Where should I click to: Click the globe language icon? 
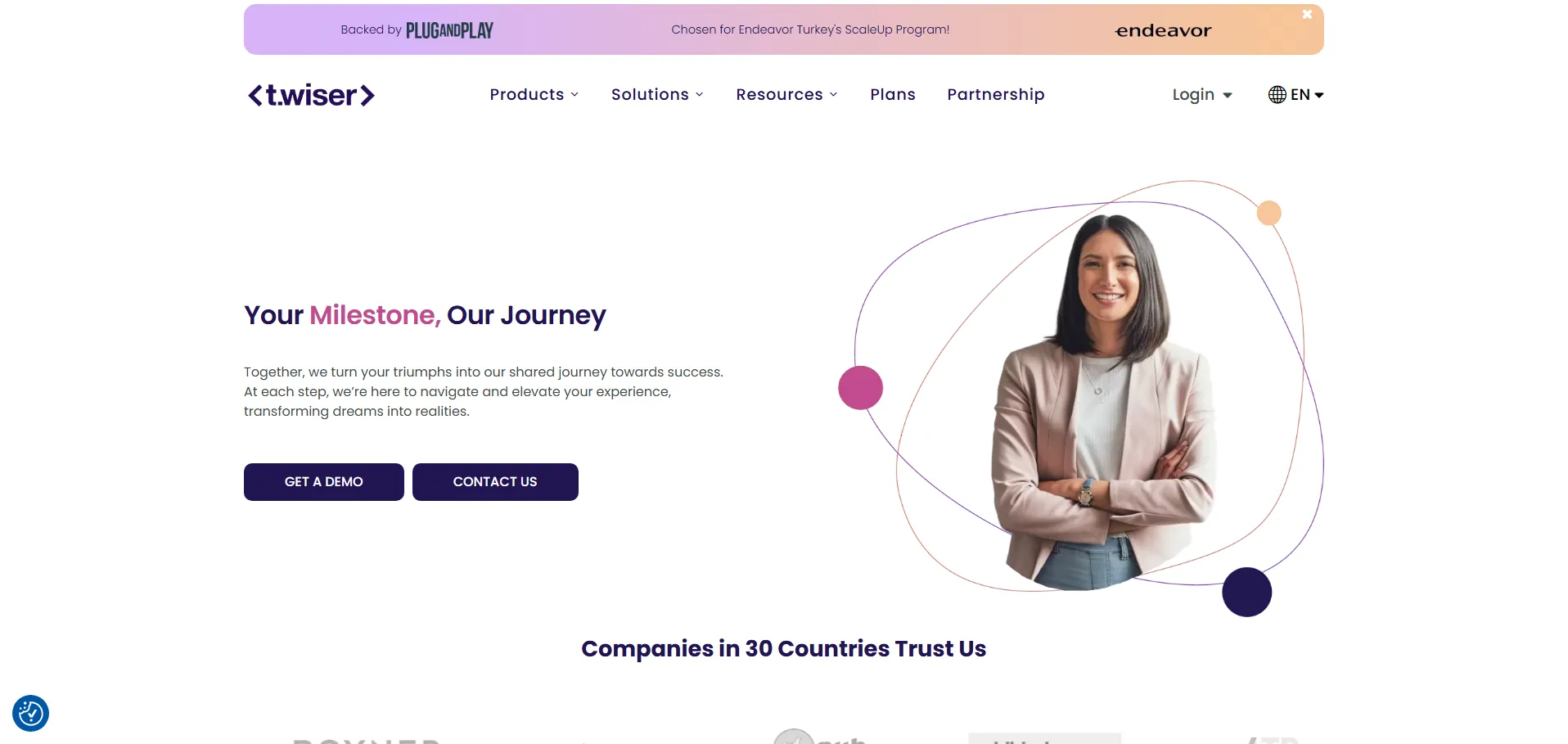(x=1277, y=95)
